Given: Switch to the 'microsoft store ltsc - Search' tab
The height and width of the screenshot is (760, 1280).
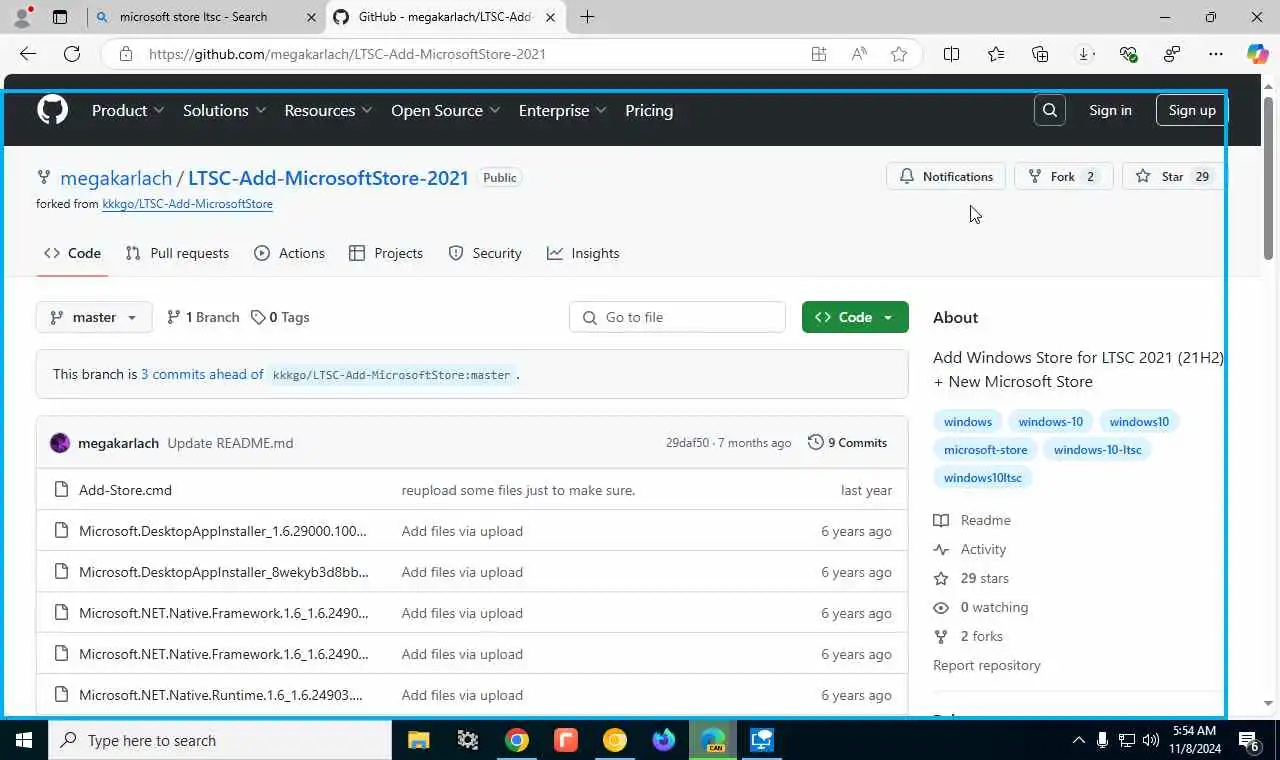Looking at the screenshot, I should 206,17.
